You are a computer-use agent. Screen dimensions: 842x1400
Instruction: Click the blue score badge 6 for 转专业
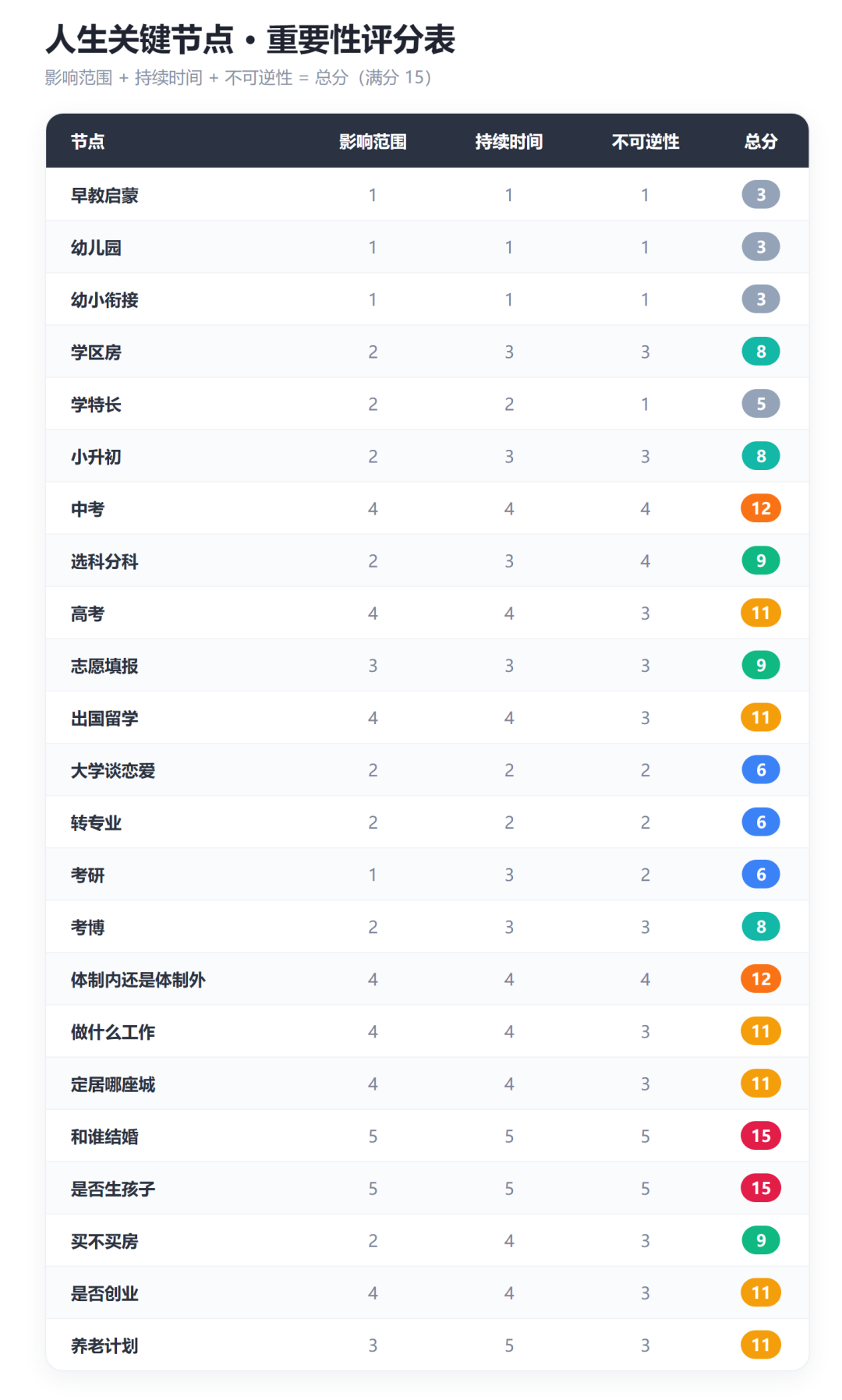point(761,822)
